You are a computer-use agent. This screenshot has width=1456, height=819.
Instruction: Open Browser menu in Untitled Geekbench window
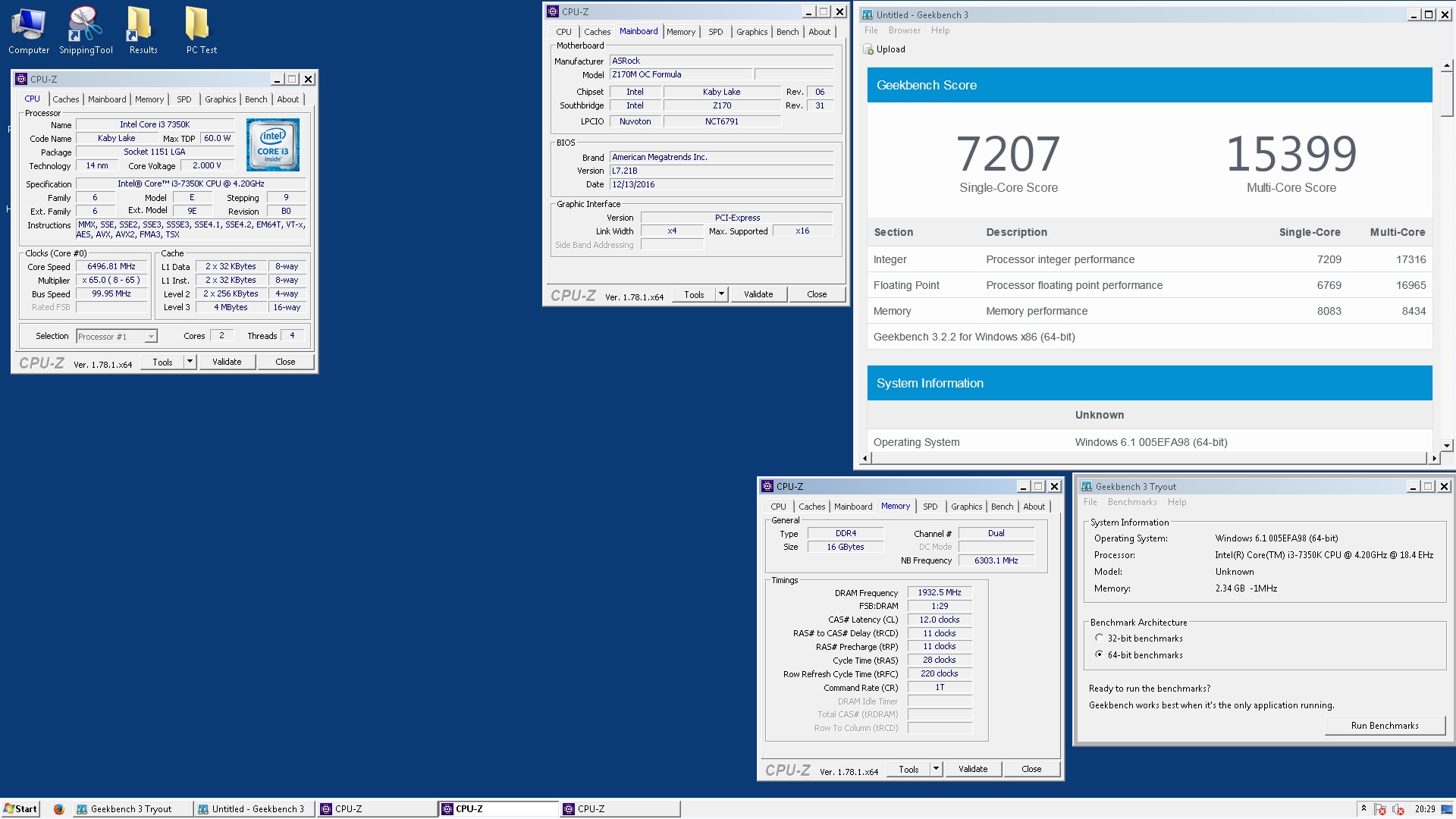905,30
